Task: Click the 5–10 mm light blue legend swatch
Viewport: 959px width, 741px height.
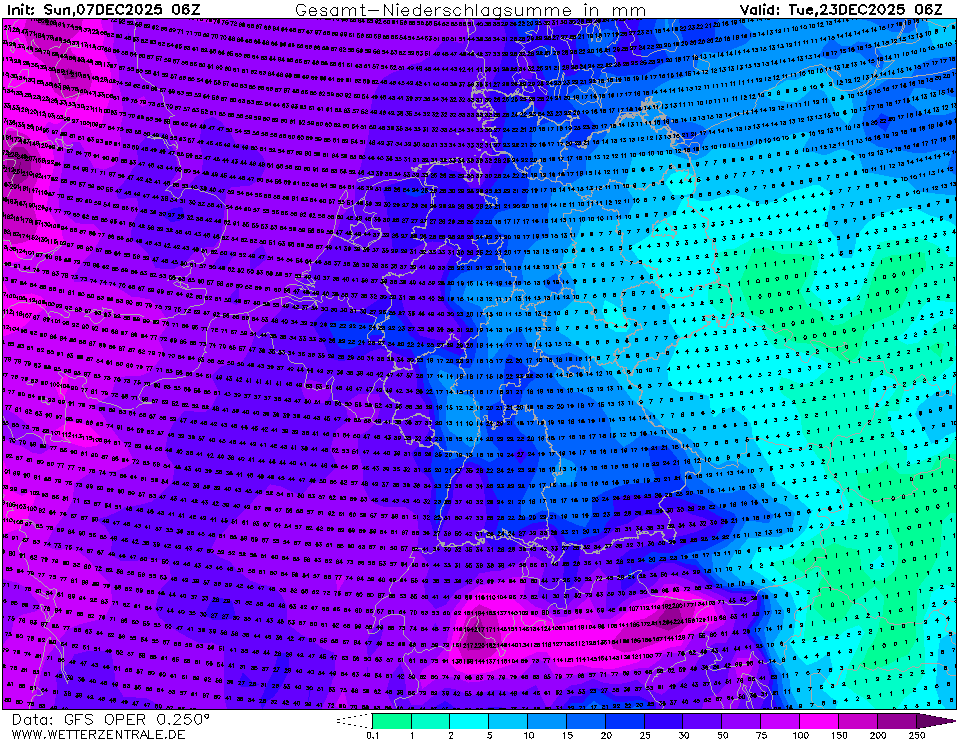Action: click(x=508, y=720)
